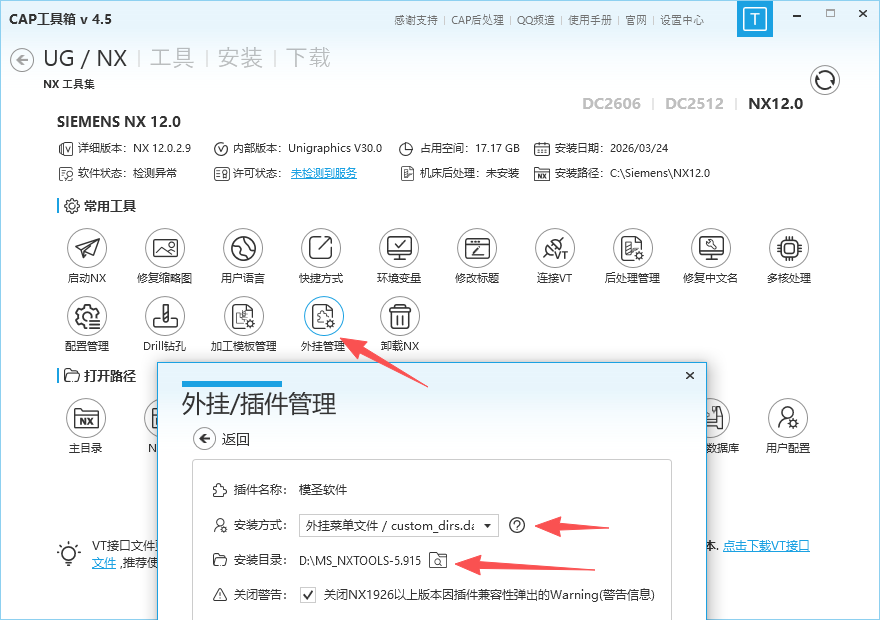Open the 环境变量 tool
The width and height of the screenshot is (880, 620).
coord(399,248)
